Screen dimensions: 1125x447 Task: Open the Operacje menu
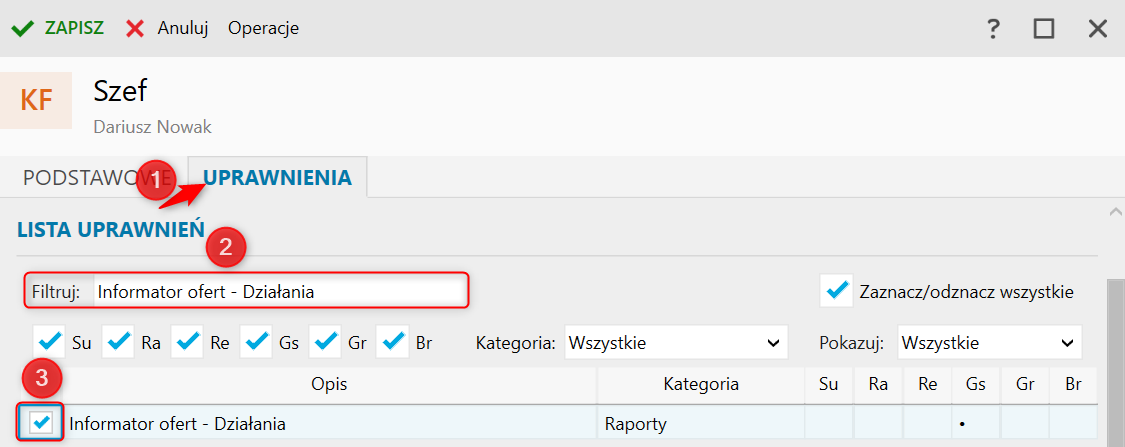pyautogui.click(x=263, y=28)
